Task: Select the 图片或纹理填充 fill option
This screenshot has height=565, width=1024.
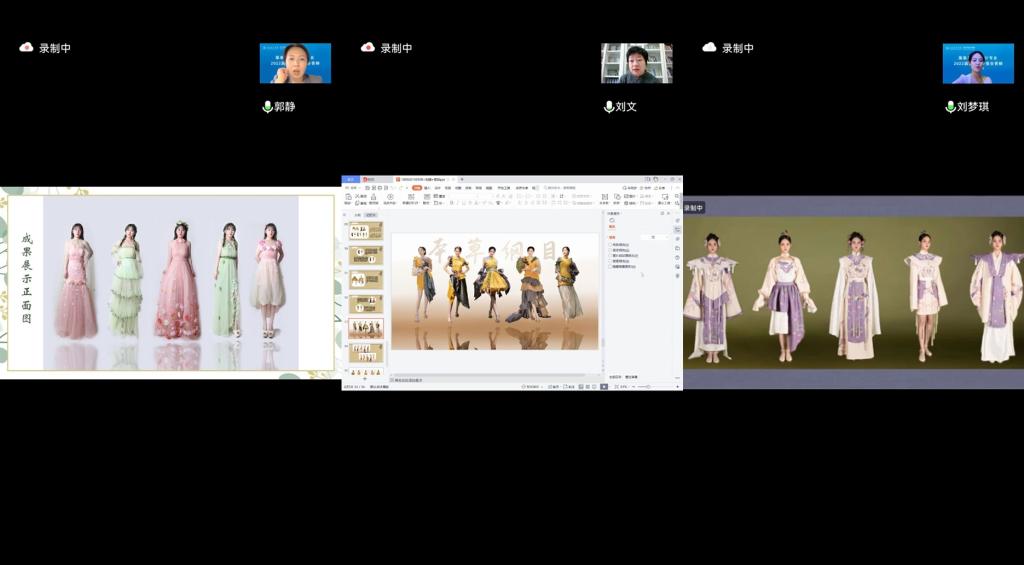Action: point(612,256)
